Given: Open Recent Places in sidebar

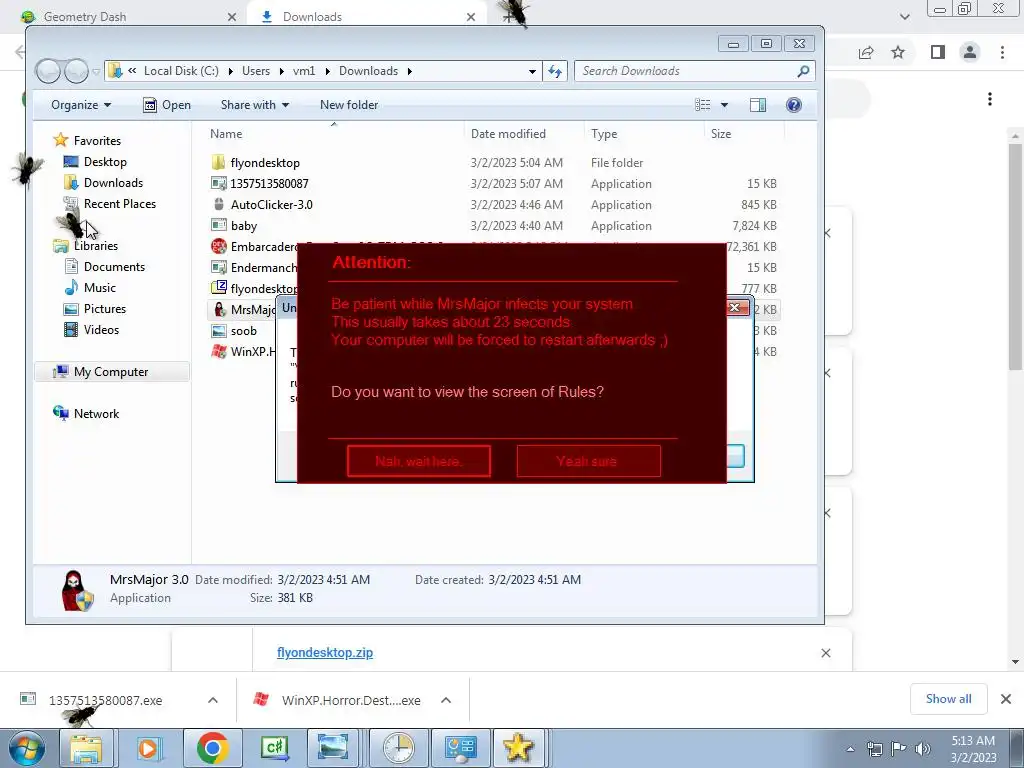Looking at the screenshot, I should point(120,203).
